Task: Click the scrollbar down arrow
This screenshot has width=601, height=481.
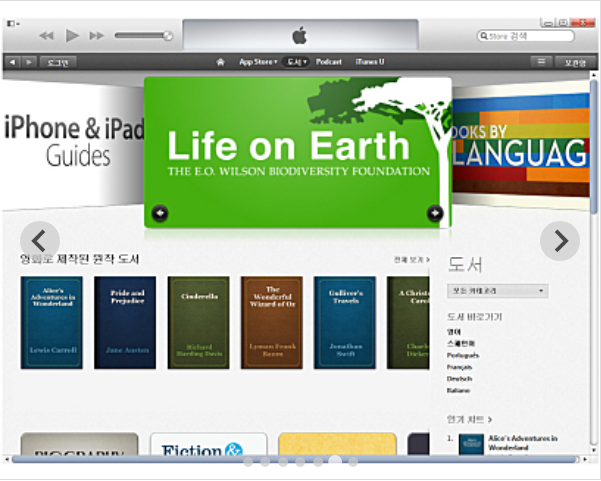Action: (594, 450)
